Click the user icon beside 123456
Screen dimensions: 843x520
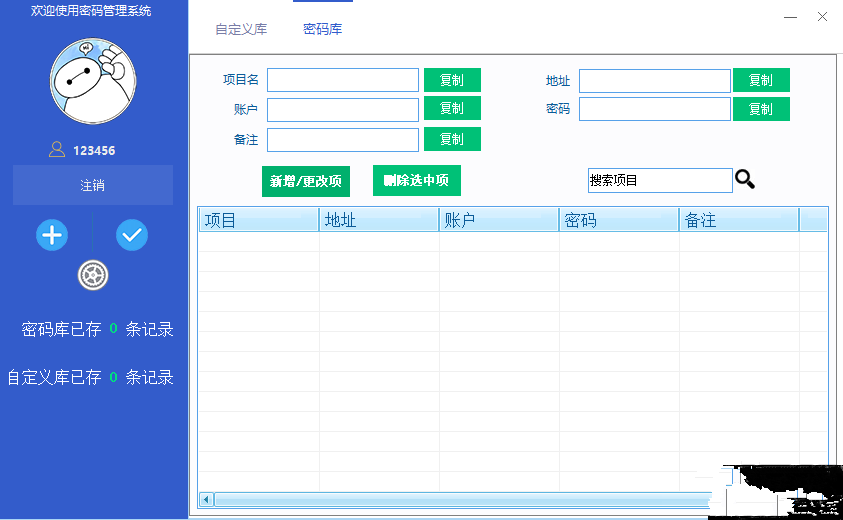57,150
